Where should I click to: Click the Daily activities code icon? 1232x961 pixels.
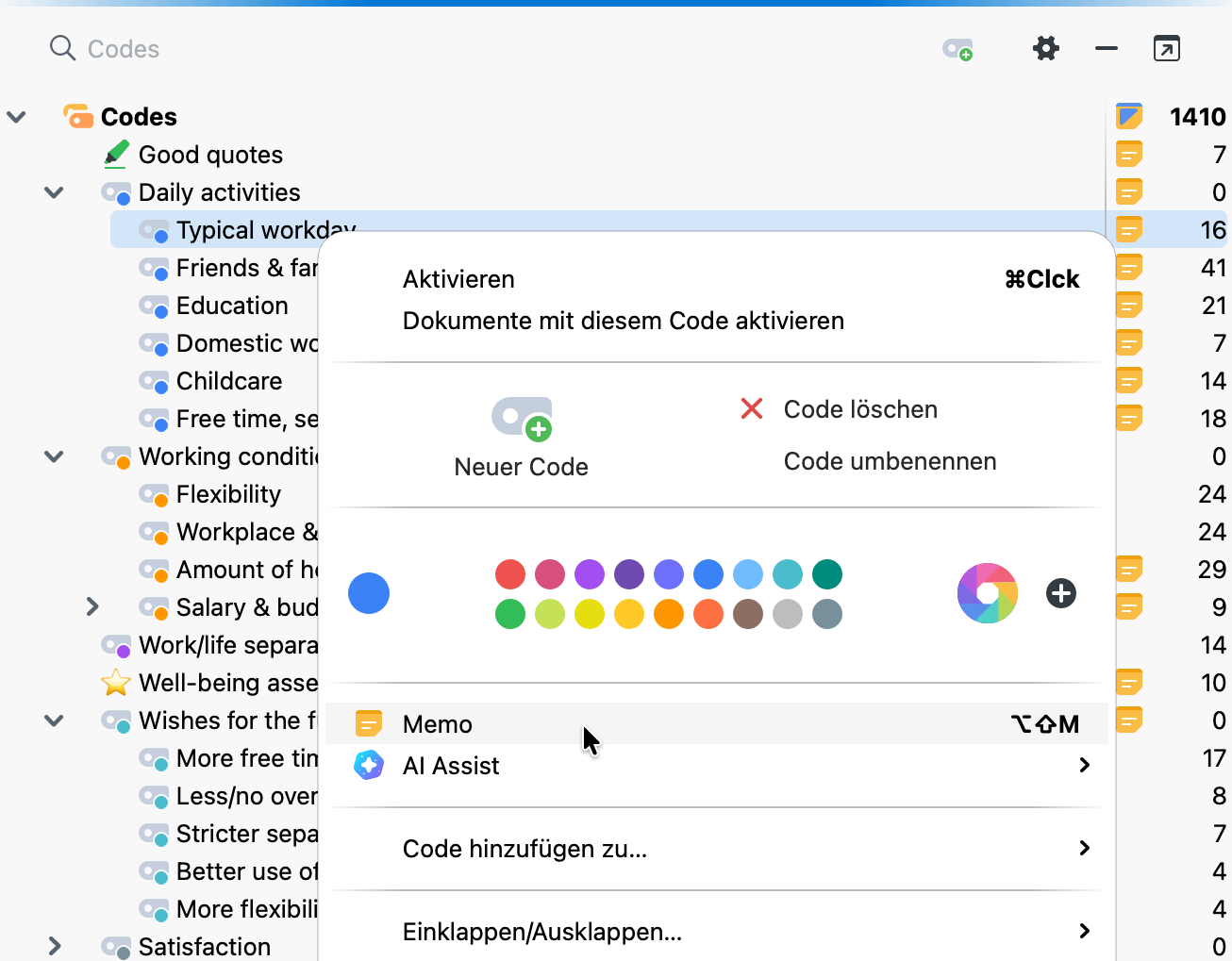coord(116,193)
